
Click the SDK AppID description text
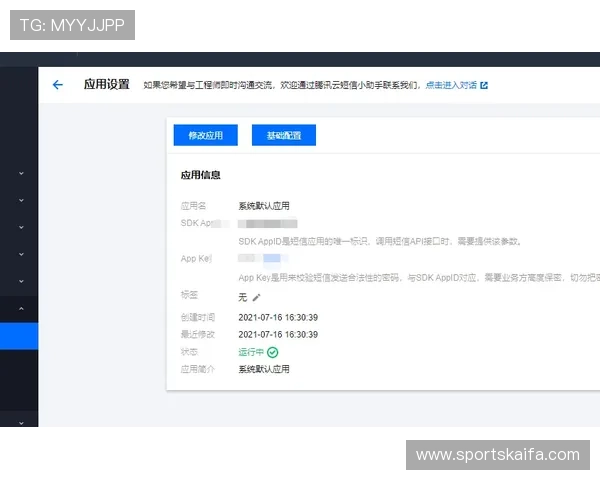tap(380, 241)
